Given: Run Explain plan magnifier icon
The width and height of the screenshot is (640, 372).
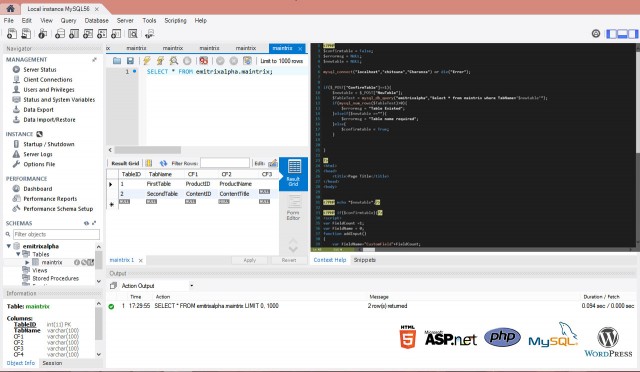Looking at the screenshot, I should [x=173, y=61].
